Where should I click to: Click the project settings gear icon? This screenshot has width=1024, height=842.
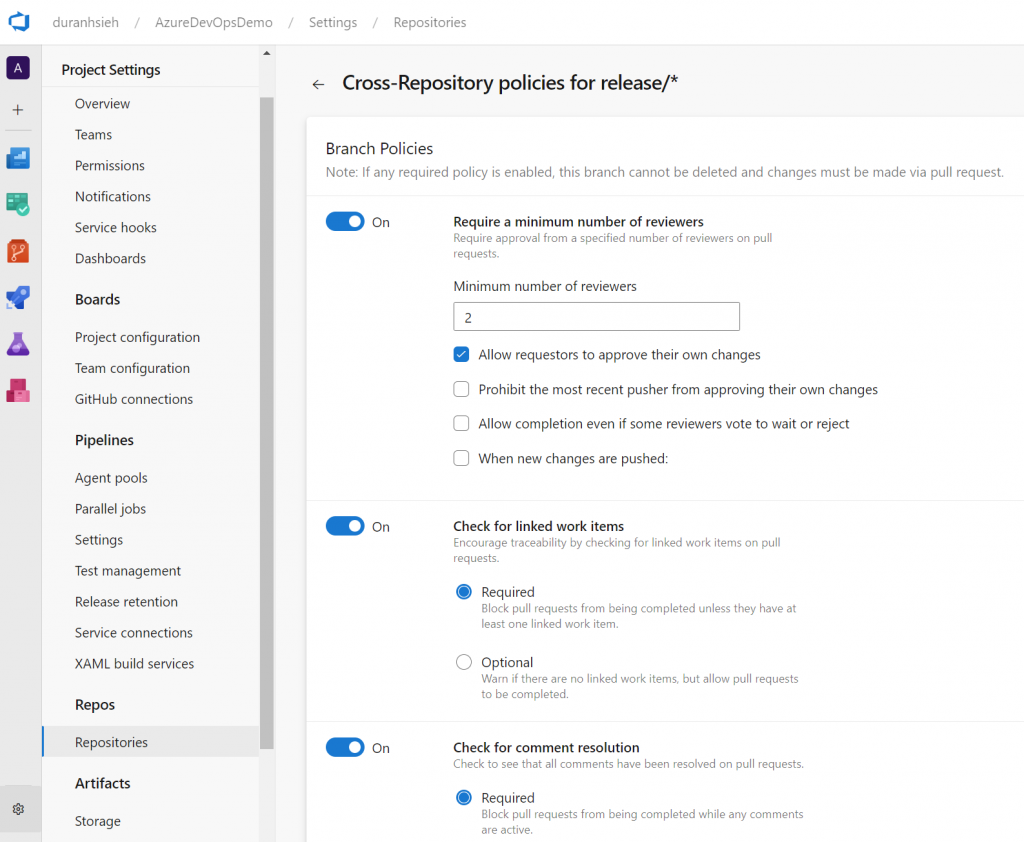(x=18, y=809)
